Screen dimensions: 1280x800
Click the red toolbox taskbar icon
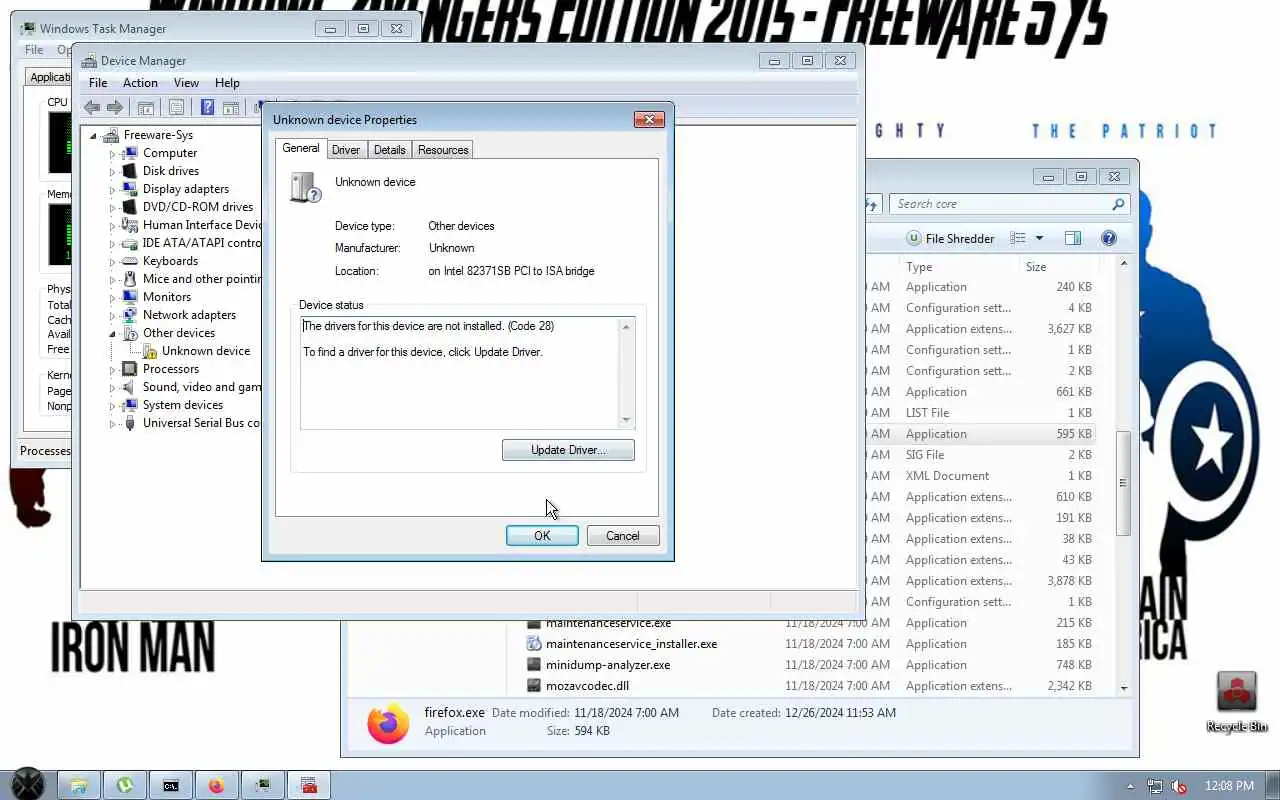click(309, 785)
